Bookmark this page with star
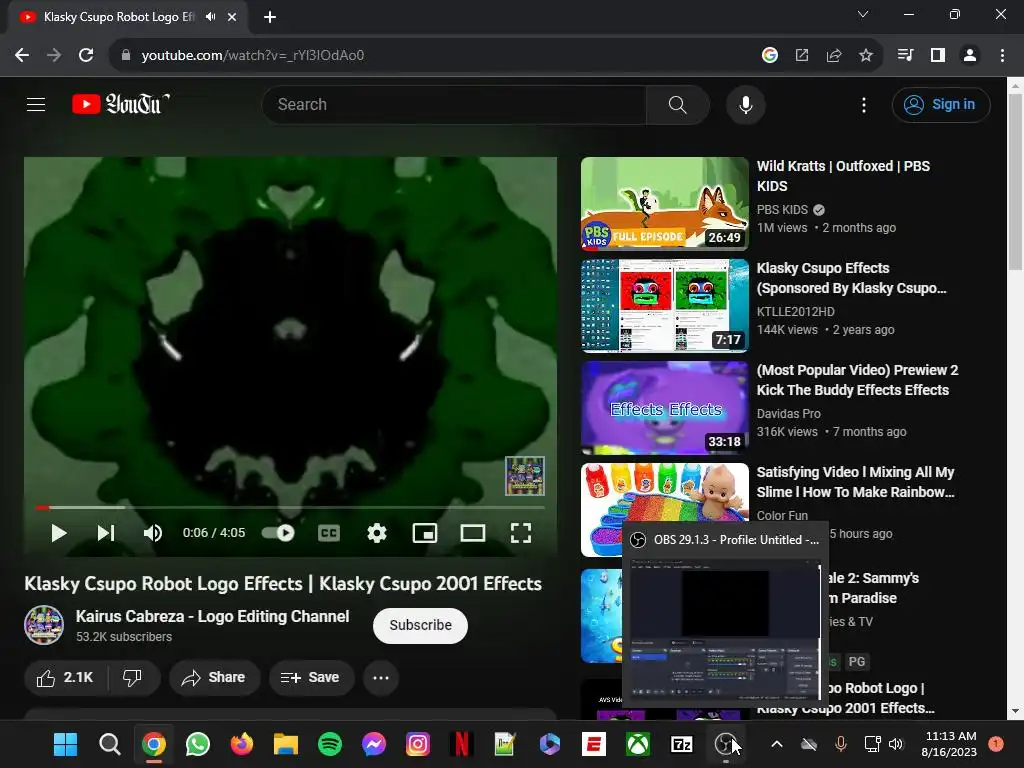The image size is (1024, 768). click(865, 55)
